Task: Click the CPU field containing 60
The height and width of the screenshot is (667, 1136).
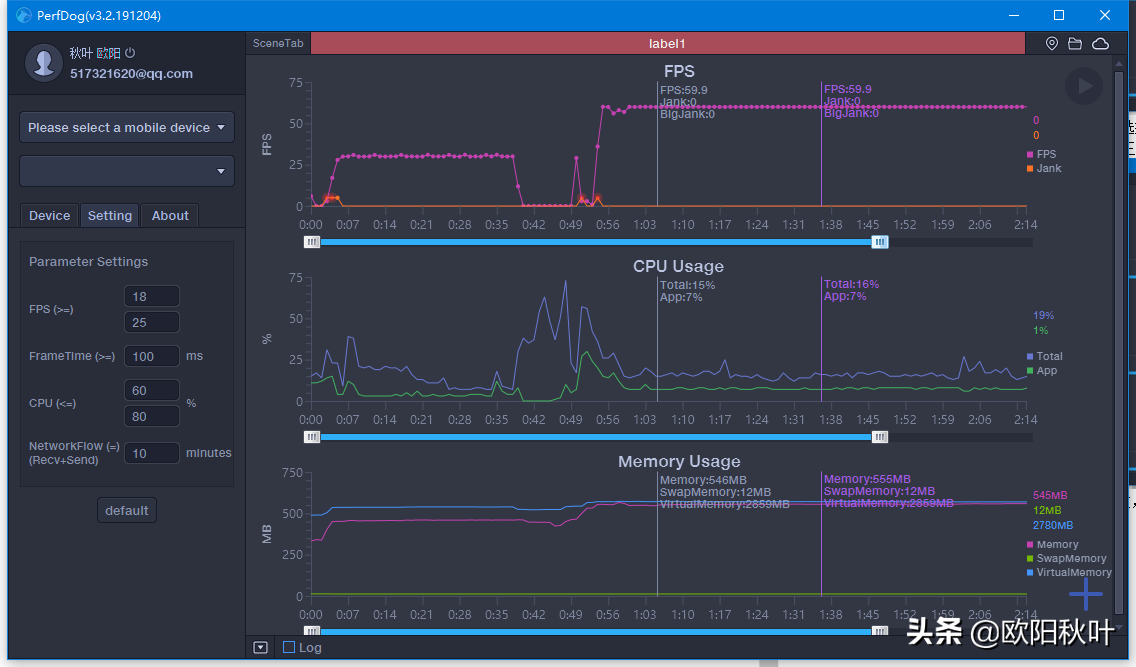Action: 151,390
